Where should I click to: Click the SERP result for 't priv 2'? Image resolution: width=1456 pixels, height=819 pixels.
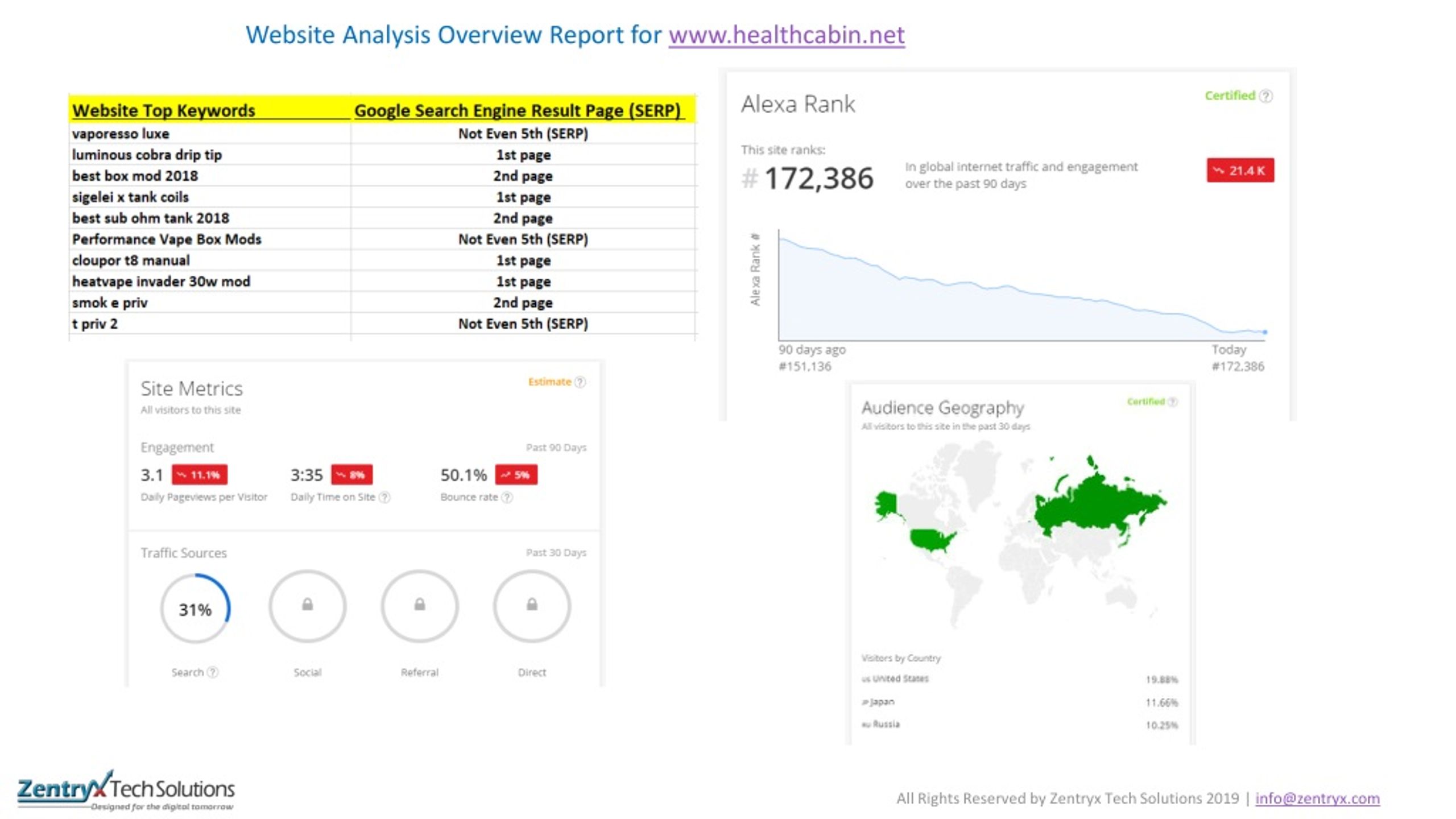click(523, 324)
